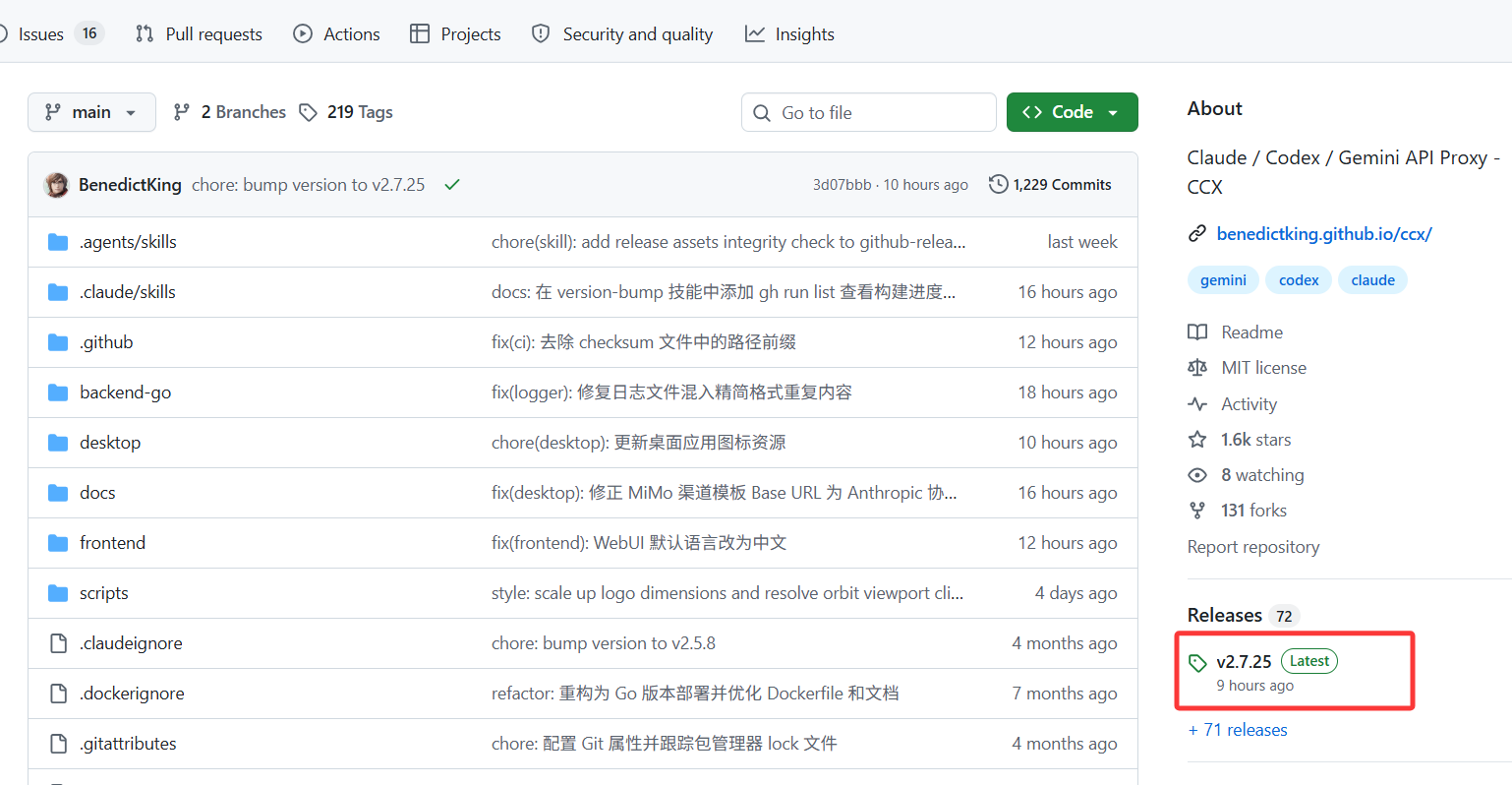Screen dimensions: 1512x785
Task: Expand the main branch dropdown
Action: [91, 112]
